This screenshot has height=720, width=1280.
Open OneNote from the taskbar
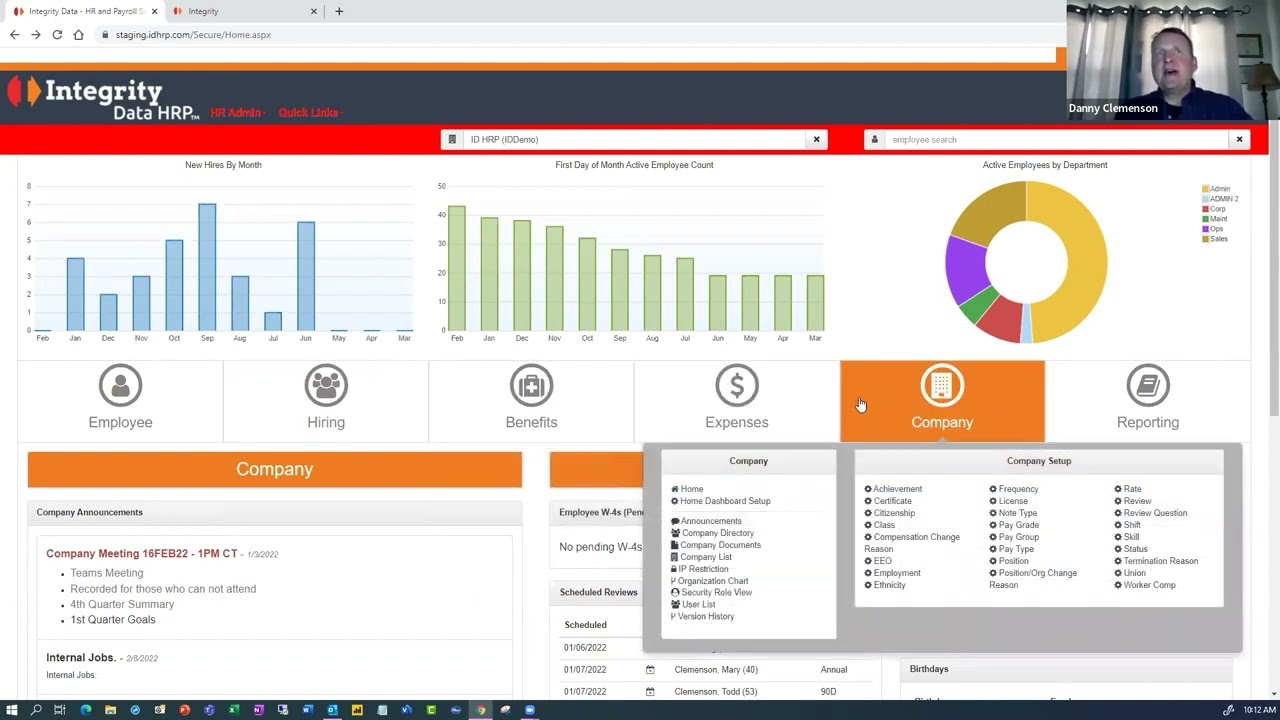click(258, 710)
